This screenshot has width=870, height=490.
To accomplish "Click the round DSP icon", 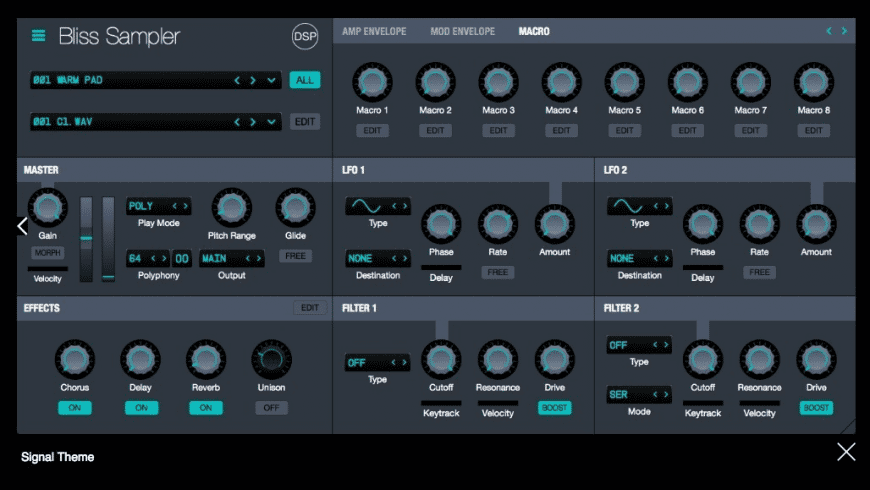I will pos(304,37).
